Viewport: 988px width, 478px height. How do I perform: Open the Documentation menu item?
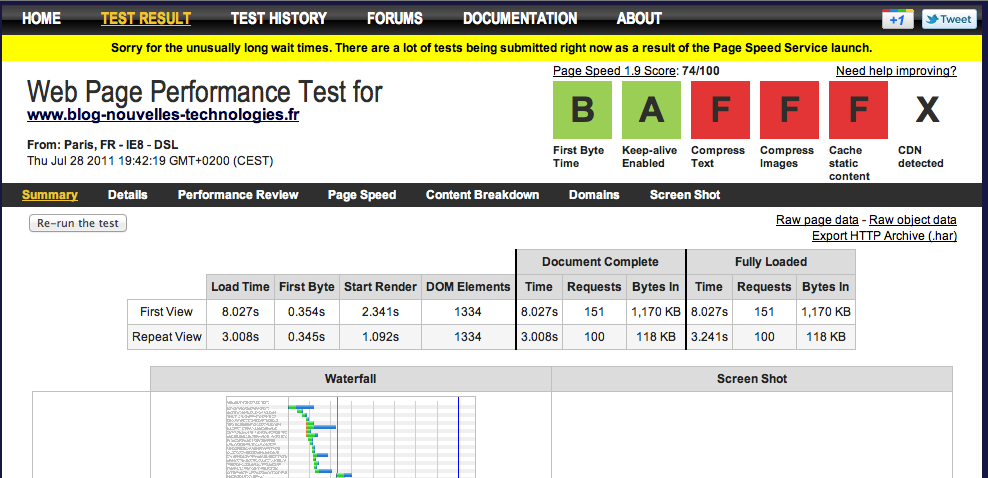(x=520, y=18)
